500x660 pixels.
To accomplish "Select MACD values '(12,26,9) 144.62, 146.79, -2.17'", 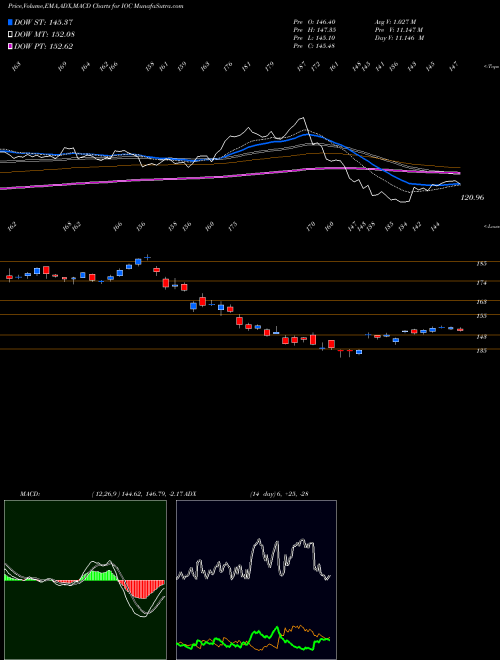I will pyautogui.click(x=137, y=494).
